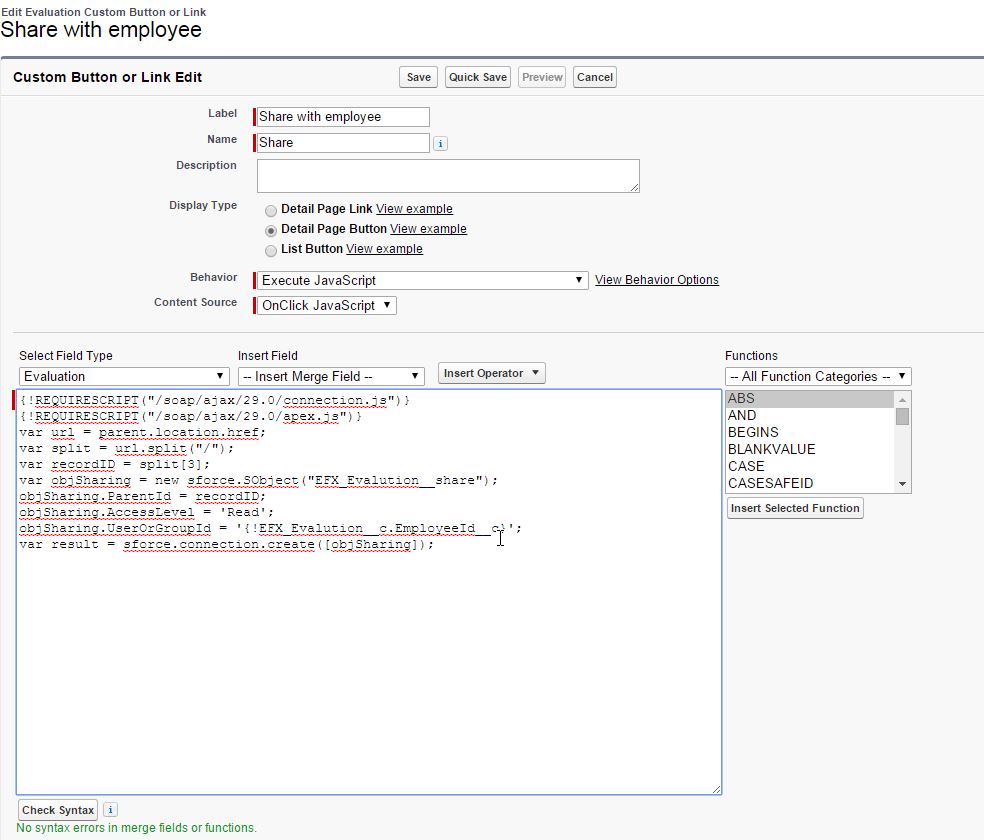
Task: Select the Detail Page Link radio button
Action: tap(271, 210)
